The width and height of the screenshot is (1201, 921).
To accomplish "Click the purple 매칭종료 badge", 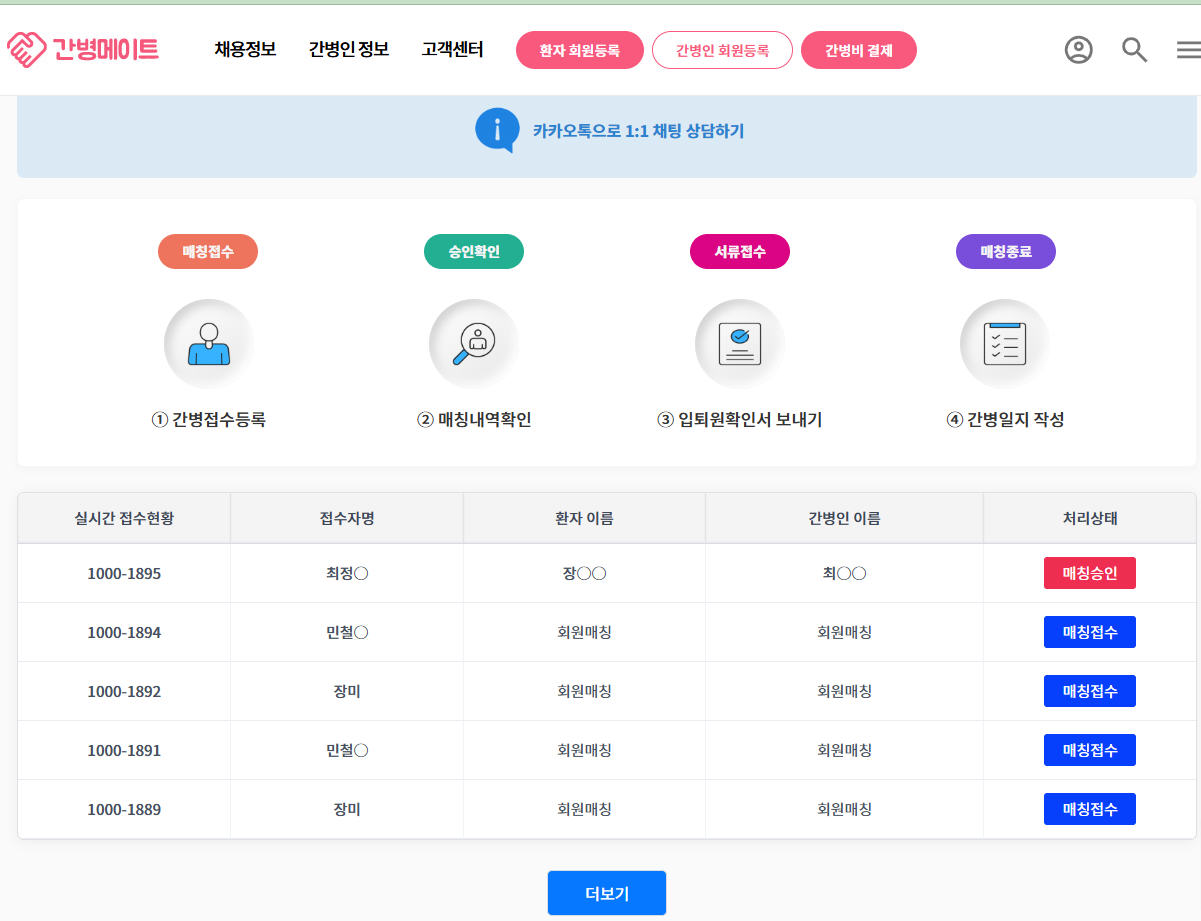I will point(1005,251).
